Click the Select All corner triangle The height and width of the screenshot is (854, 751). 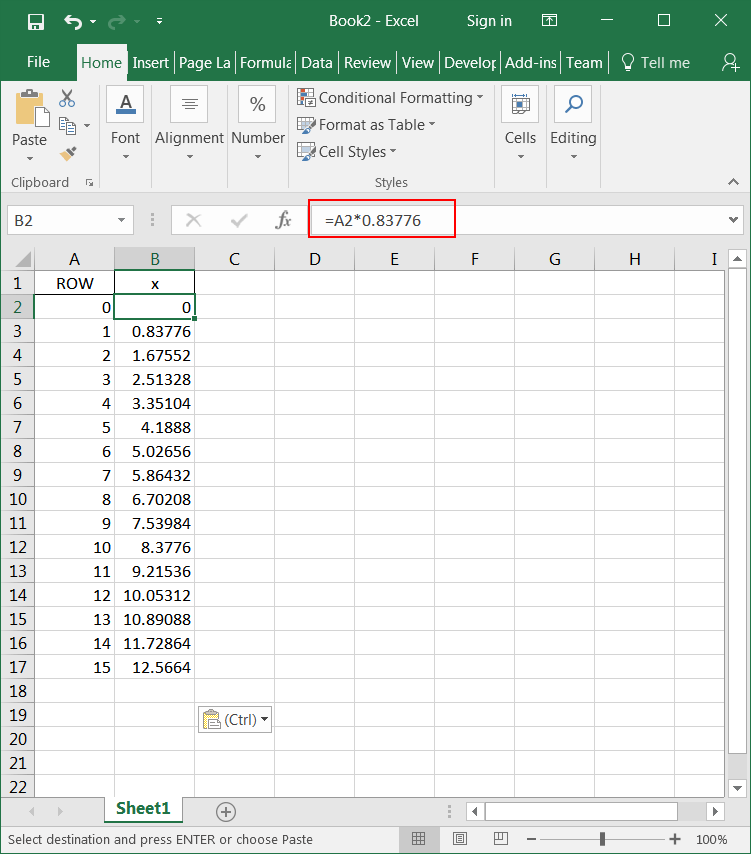(x=21, y=259)
